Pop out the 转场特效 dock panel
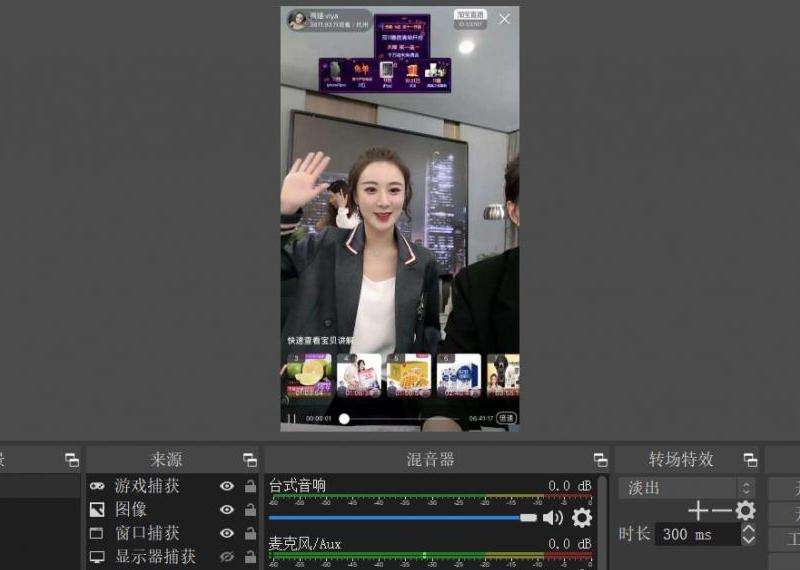The height and width of the screenshot is (570, 800). click(x=750, y=460)
